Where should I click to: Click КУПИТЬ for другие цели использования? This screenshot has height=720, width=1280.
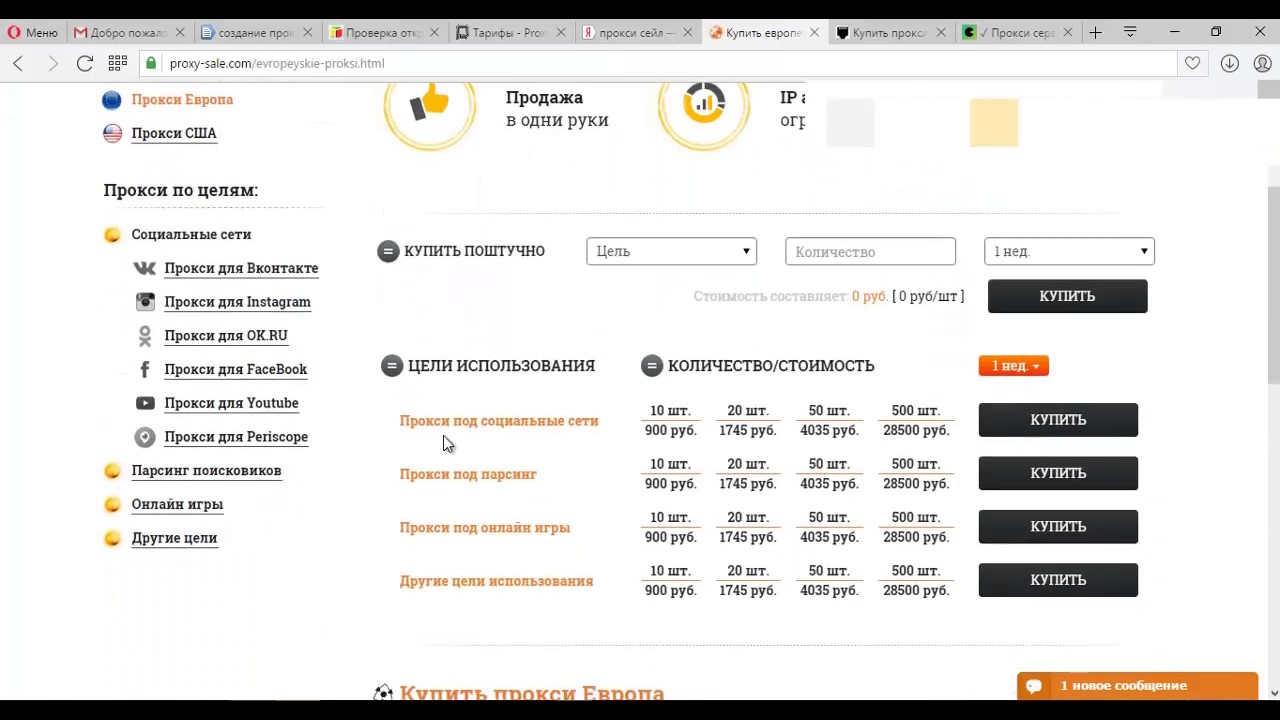click(1058, 580)
